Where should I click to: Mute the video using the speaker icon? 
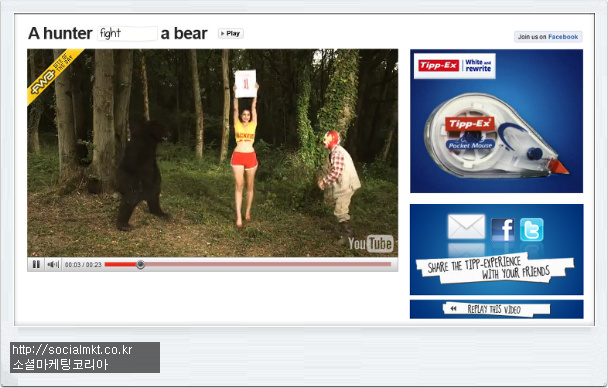click(x=53, y=264)
